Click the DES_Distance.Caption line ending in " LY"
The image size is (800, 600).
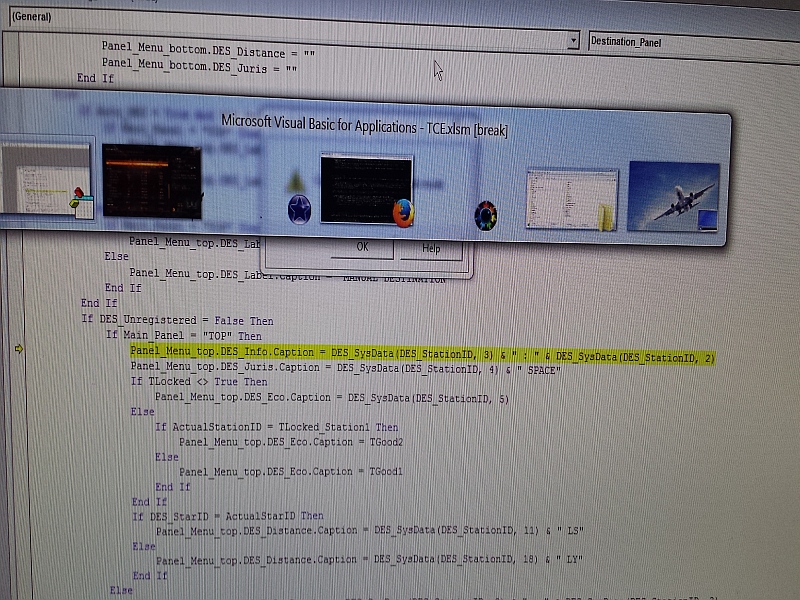pos(369,560)
